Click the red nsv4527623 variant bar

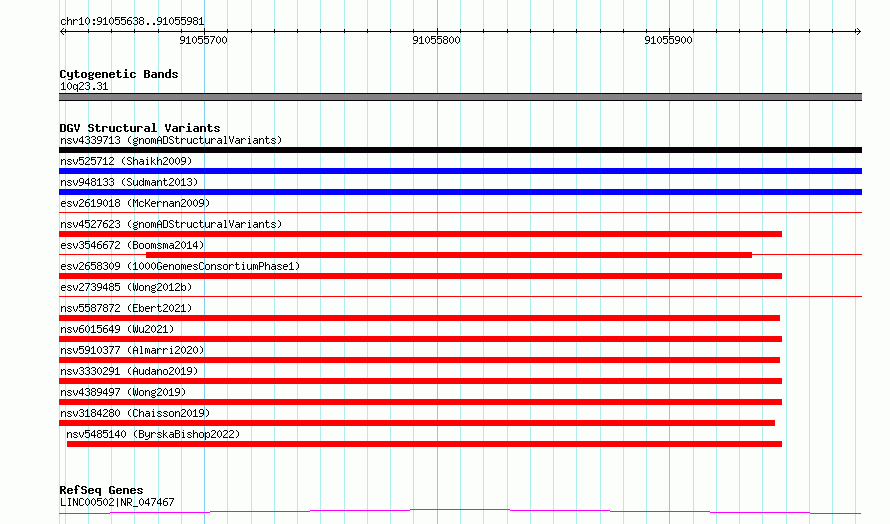pyautogui.click(x=421, y=234)
